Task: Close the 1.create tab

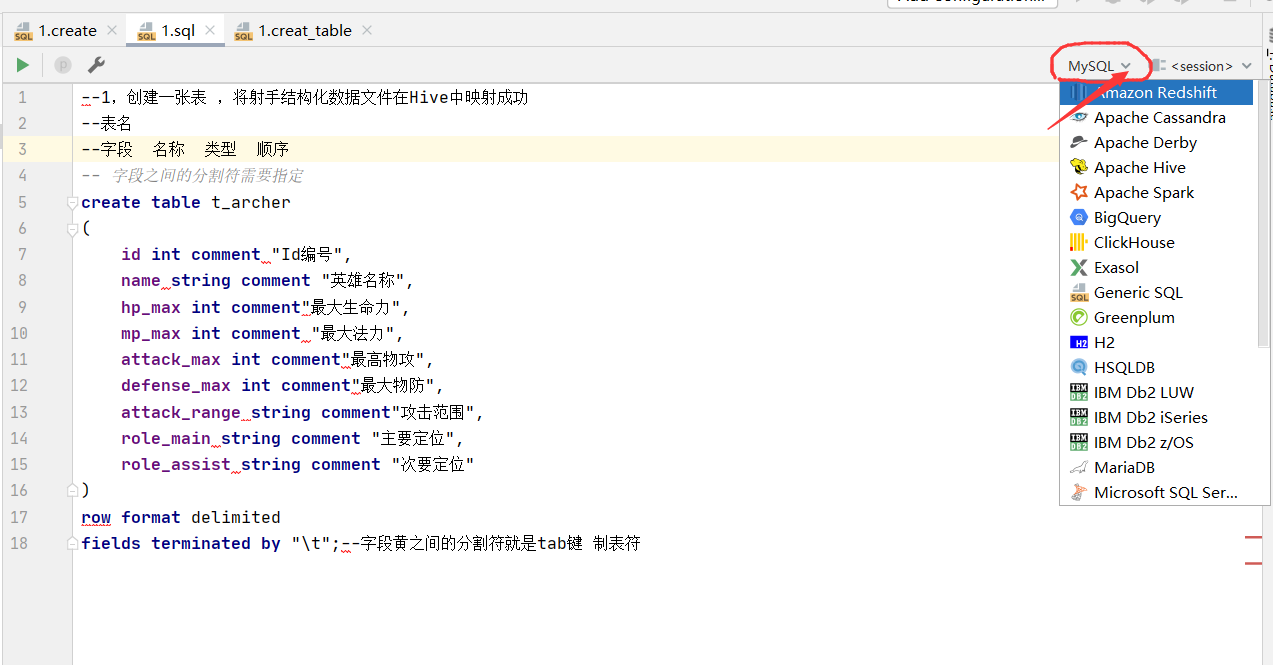Action: click(x=111, y=31)
